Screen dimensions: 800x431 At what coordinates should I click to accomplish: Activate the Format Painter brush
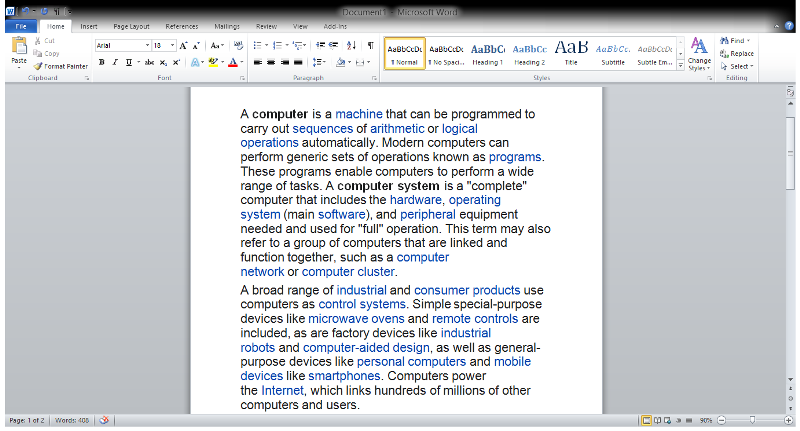tap(61, 66)
